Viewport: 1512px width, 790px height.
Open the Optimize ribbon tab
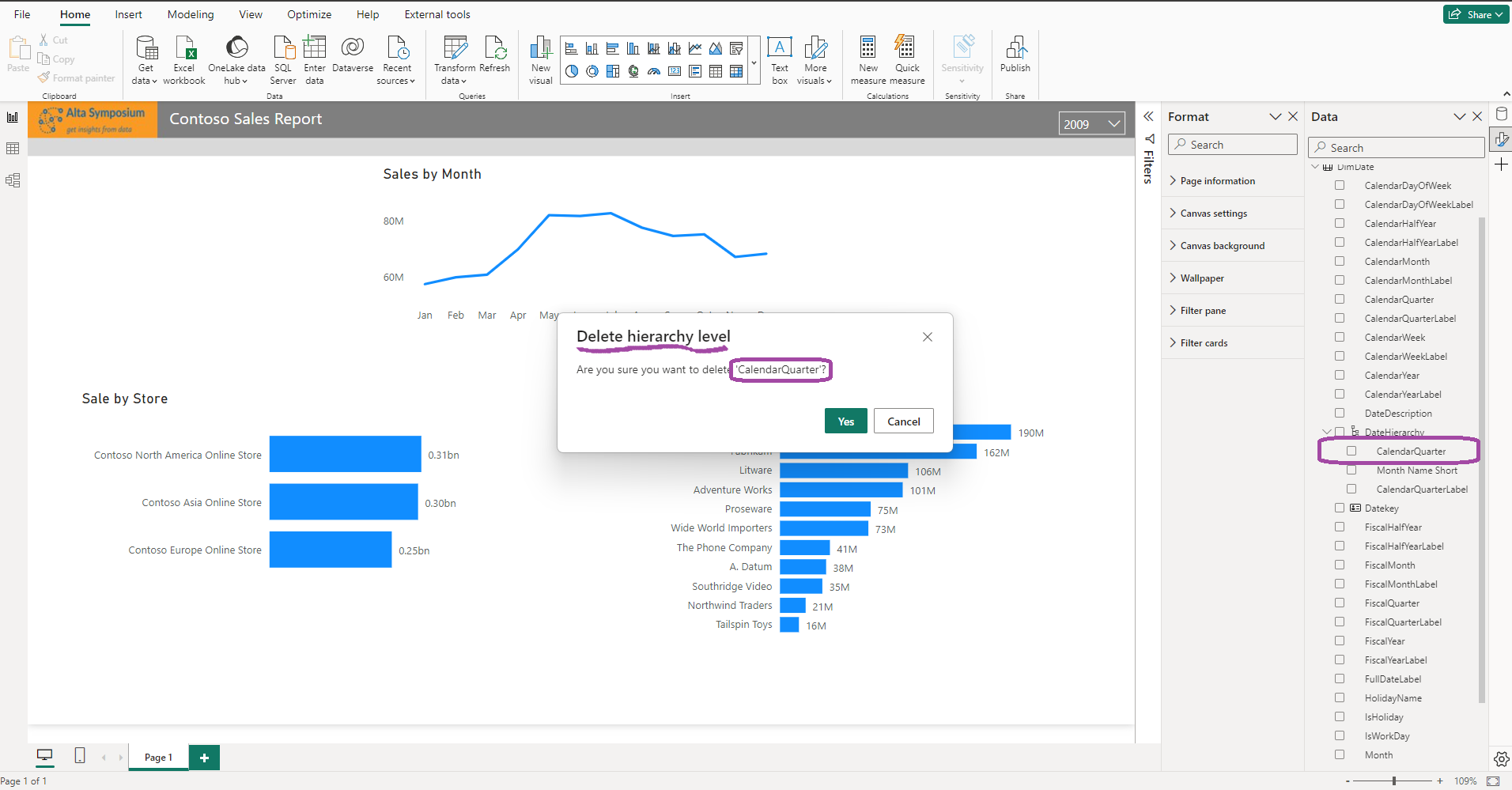pyautogui.click(x=309, y=14)
